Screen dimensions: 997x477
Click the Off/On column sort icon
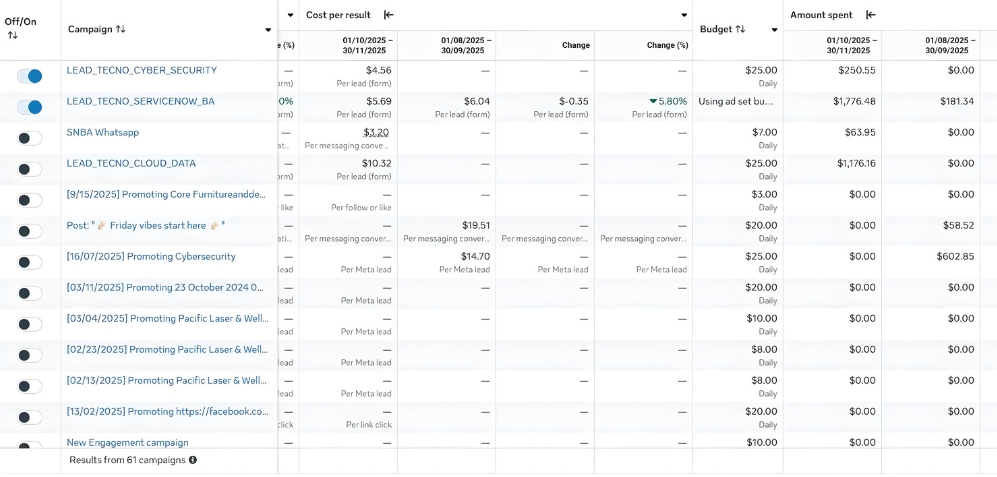click(12, 36)
